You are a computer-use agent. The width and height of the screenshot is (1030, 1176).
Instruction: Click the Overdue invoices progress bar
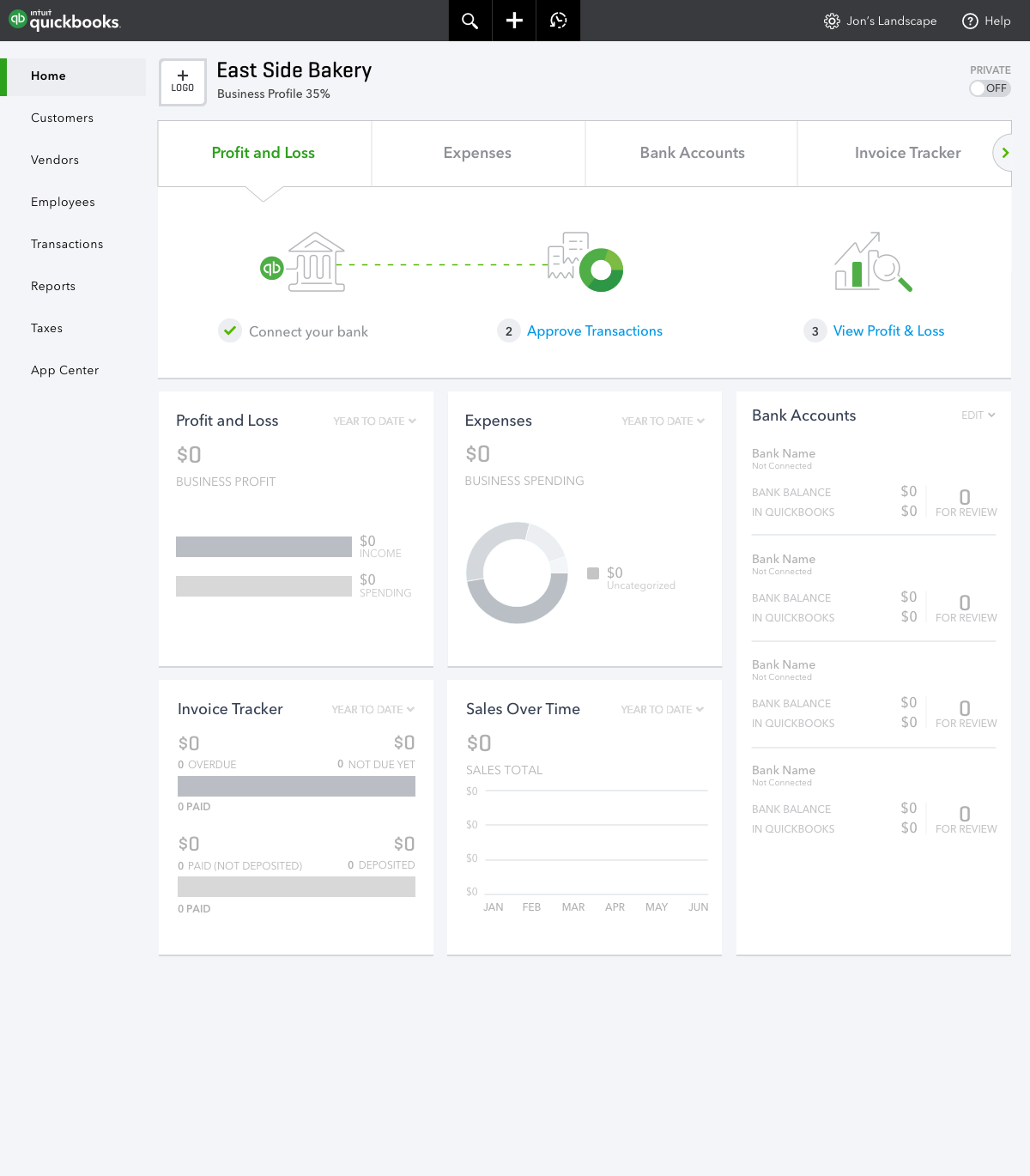point(296,786)
